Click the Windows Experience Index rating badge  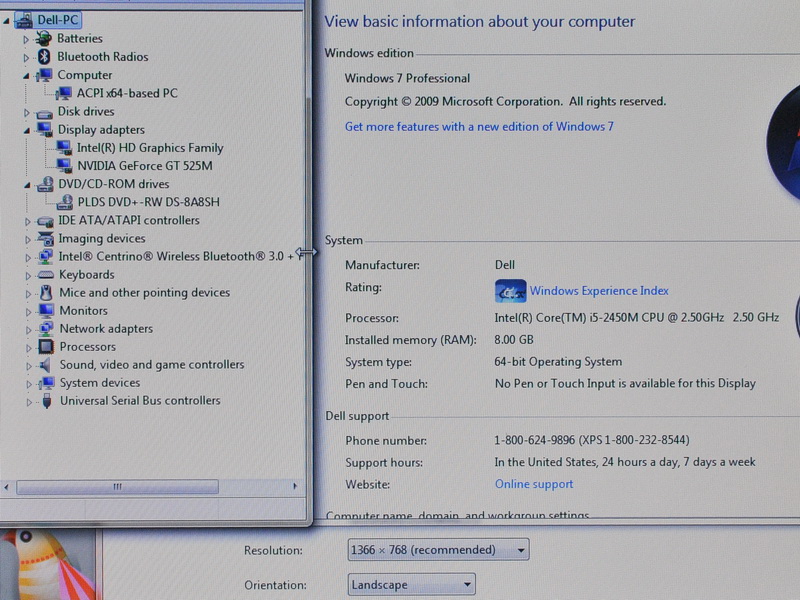click(x=510, y=291)
